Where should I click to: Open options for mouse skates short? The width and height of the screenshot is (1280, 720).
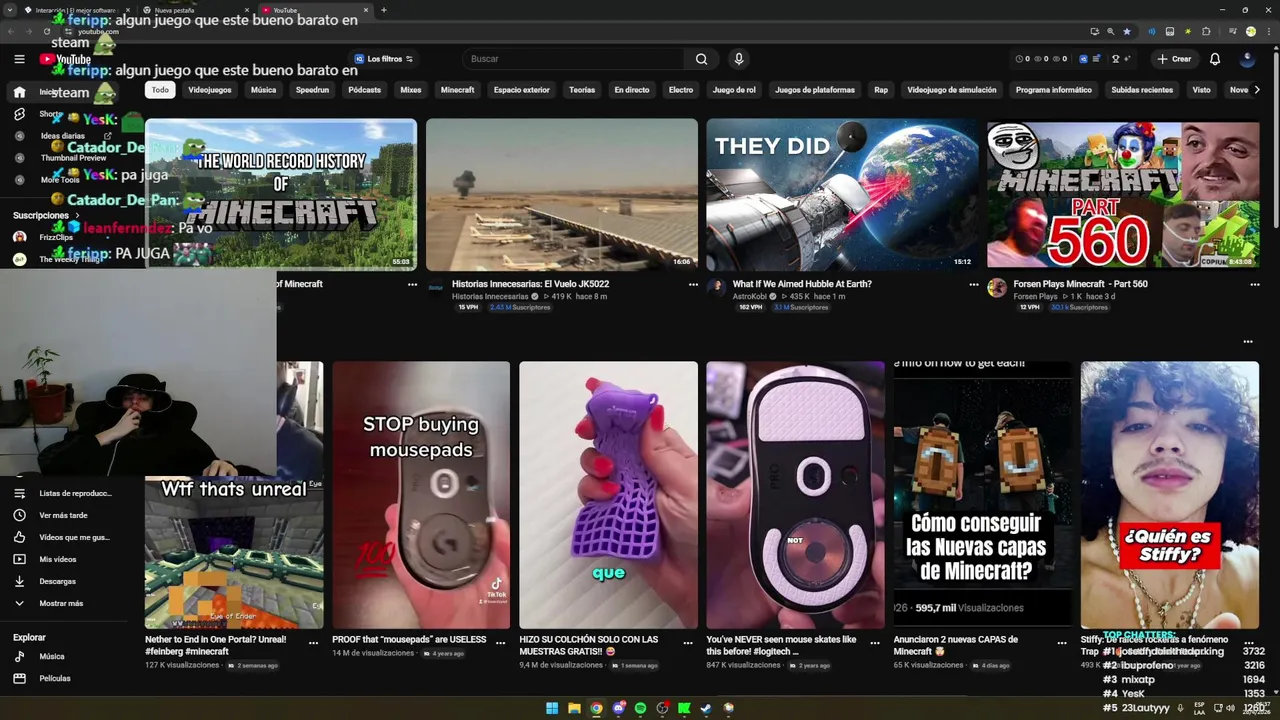[875, 643]
